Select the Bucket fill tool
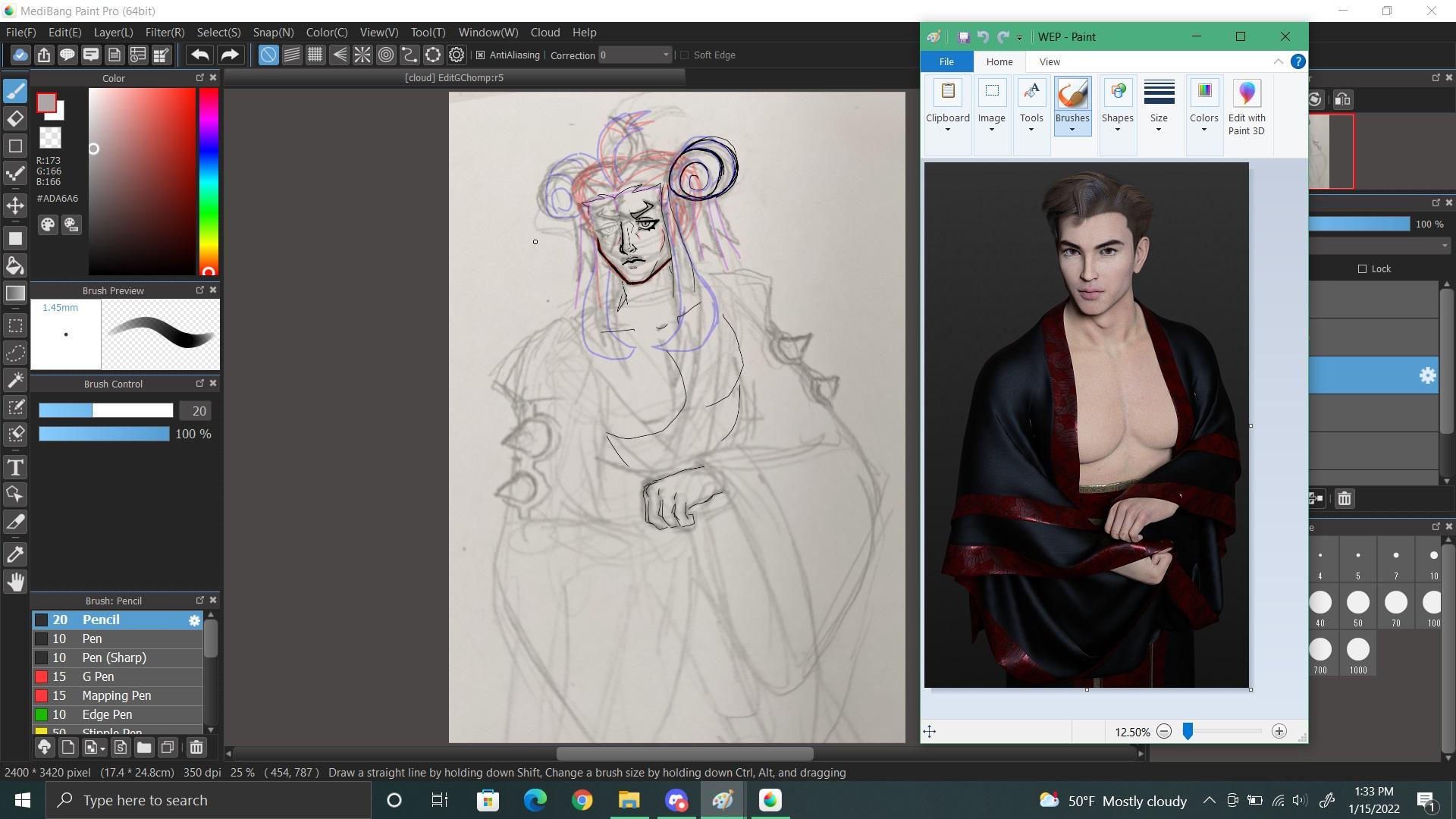Image resolution: width=1456 pixels, height=819 pixels. click(15, 265)
